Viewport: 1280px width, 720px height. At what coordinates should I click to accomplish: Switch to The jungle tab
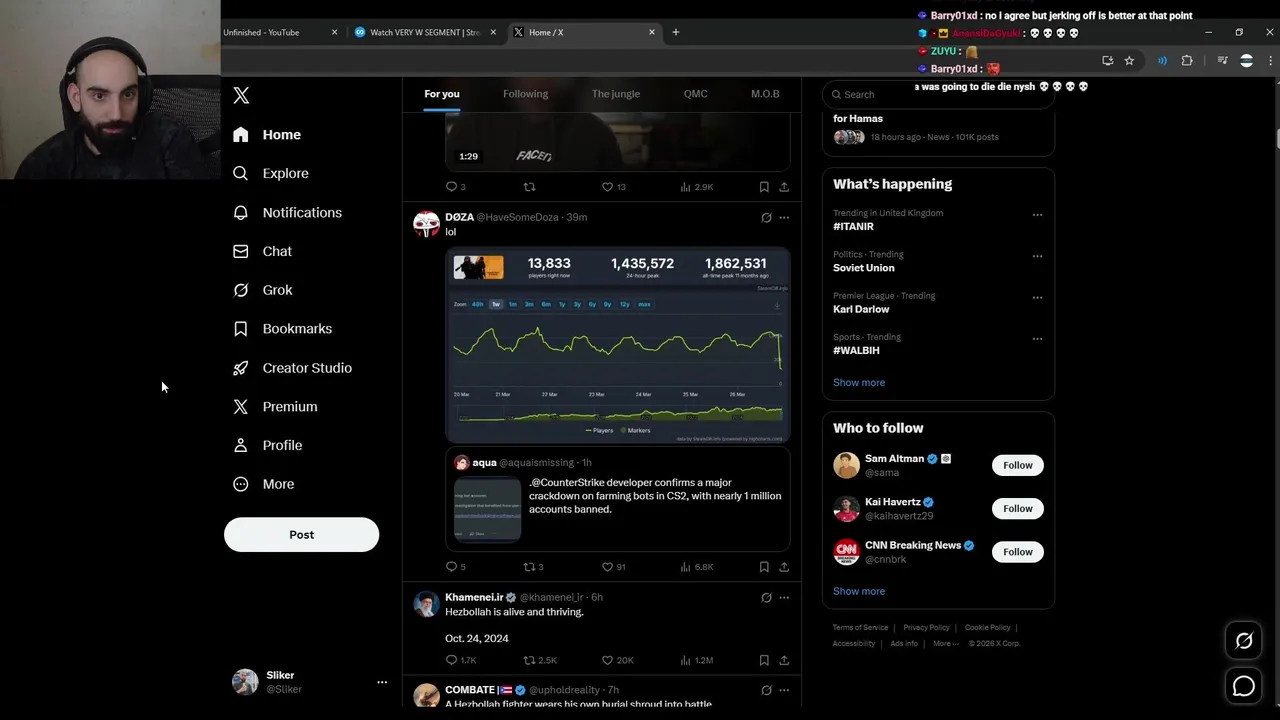click(616, 94)
